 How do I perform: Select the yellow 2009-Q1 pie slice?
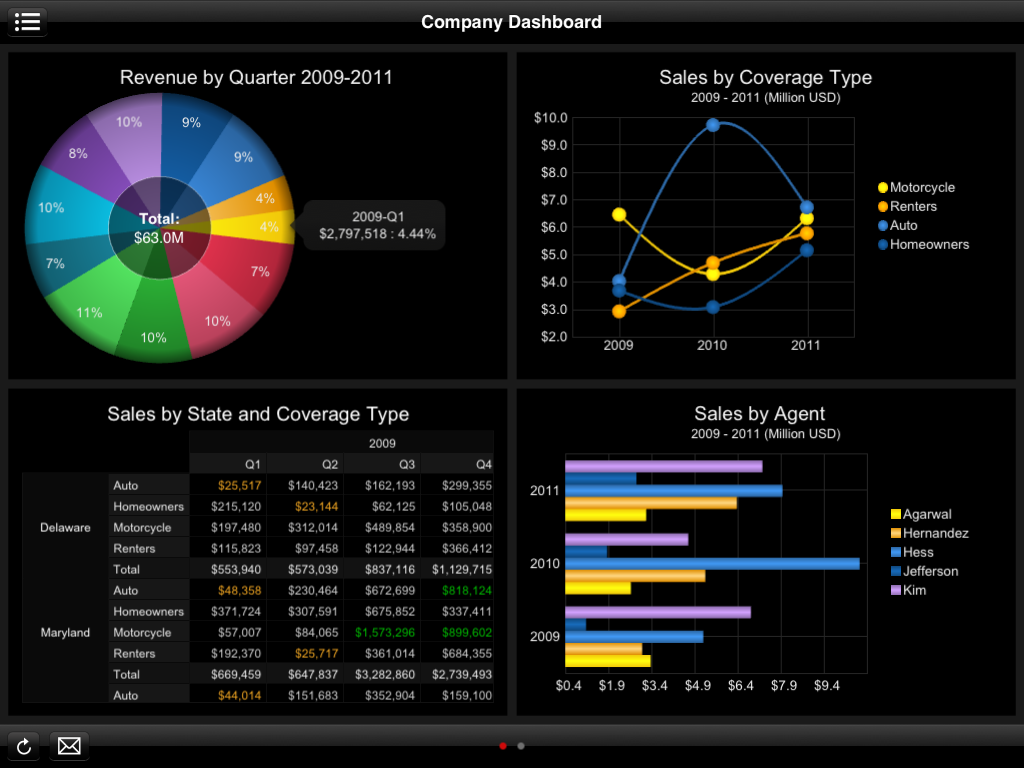[268, 226]
